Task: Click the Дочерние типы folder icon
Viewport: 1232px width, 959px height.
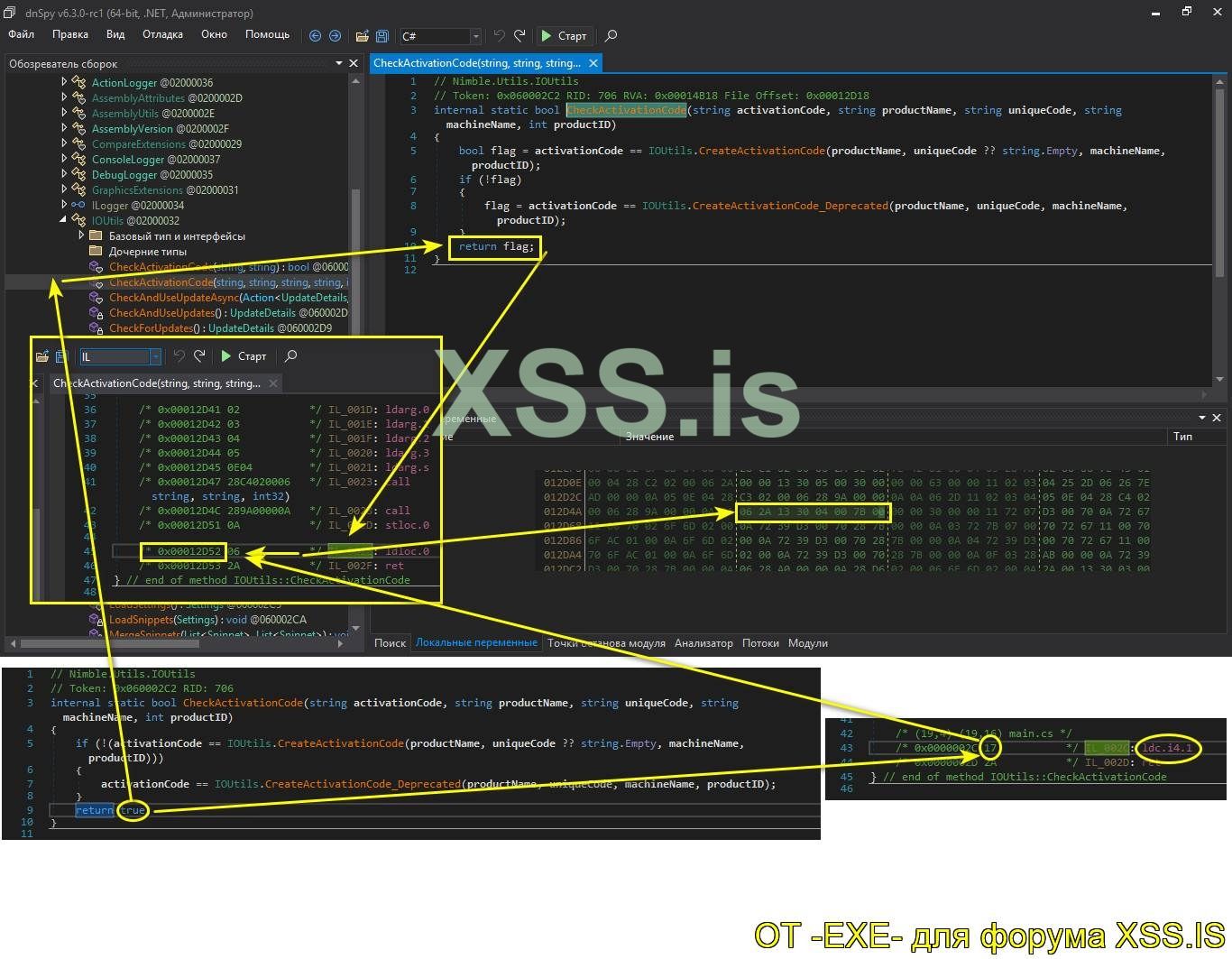Action: point(97,251)
